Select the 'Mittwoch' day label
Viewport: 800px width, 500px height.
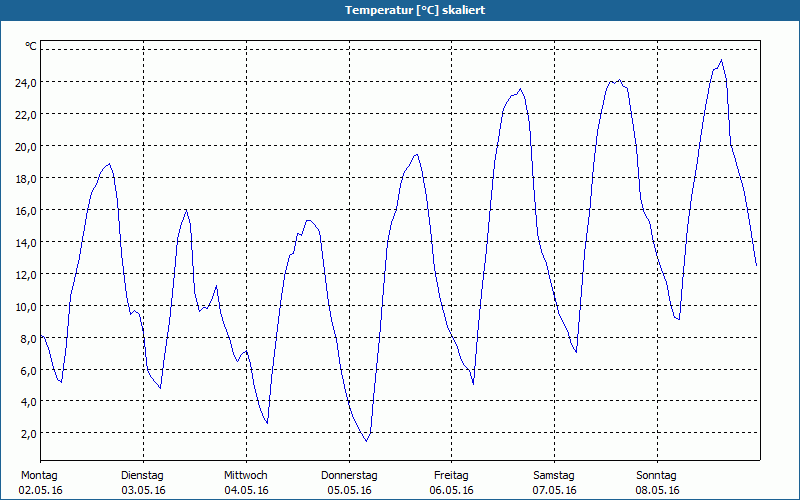[x=245, y=476]
